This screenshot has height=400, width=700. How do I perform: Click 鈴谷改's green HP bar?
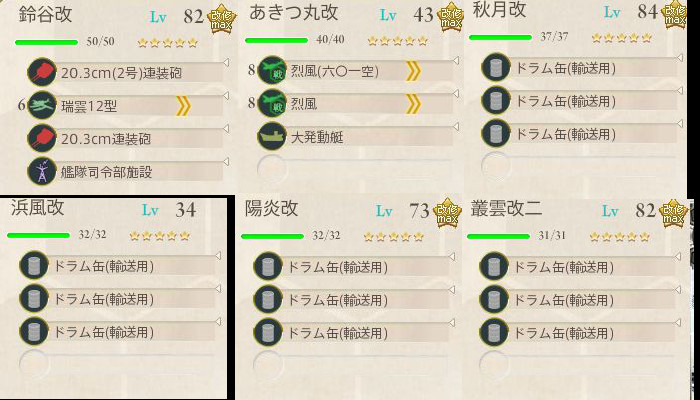point(46,42)
